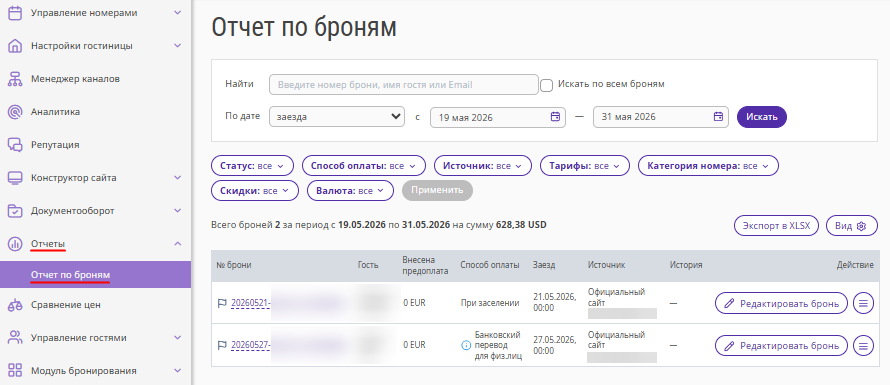The image size is (890, 385).
Task: Click flag icon of booking 20260521
Action: (x=222, y=303)
